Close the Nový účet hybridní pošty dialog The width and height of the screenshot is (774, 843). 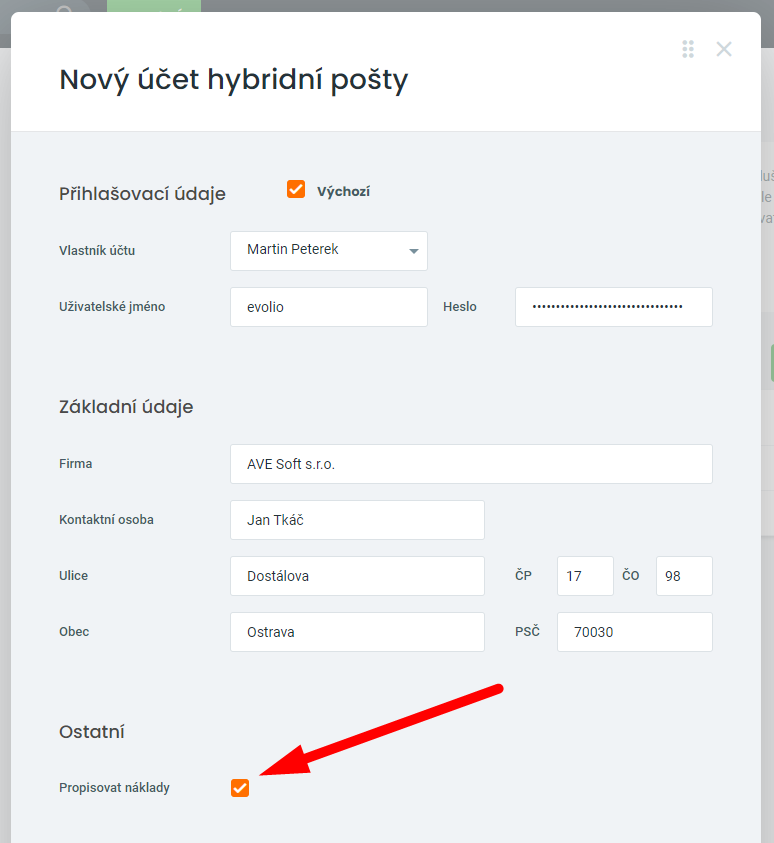[x=724, y=49]
